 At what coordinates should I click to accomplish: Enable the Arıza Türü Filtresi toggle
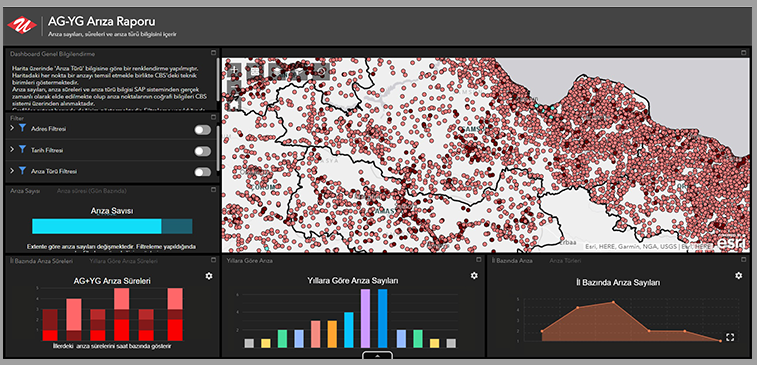pyautogui.click(x=203, y=172)
